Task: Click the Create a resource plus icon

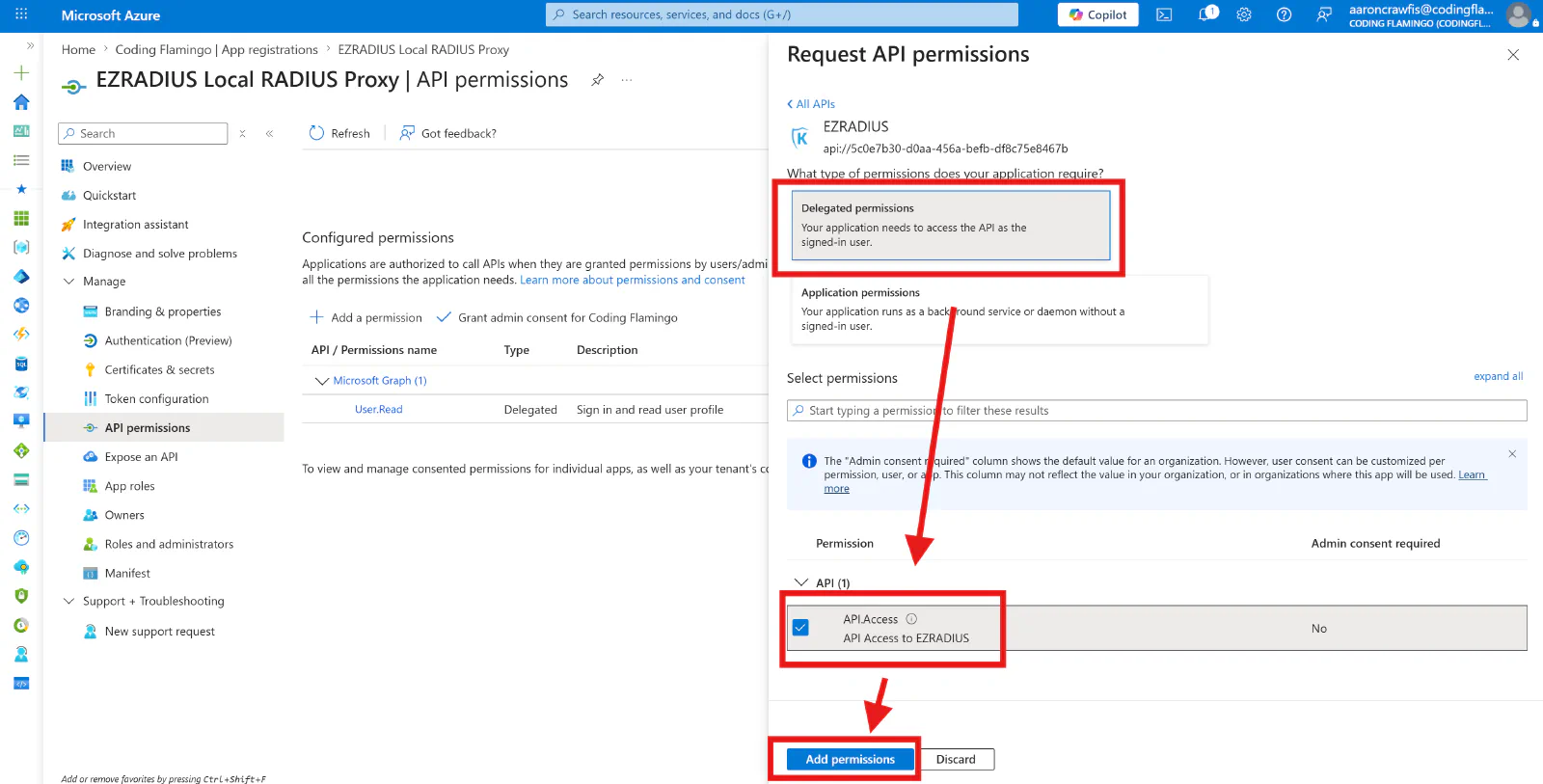Action: [21, 72]
